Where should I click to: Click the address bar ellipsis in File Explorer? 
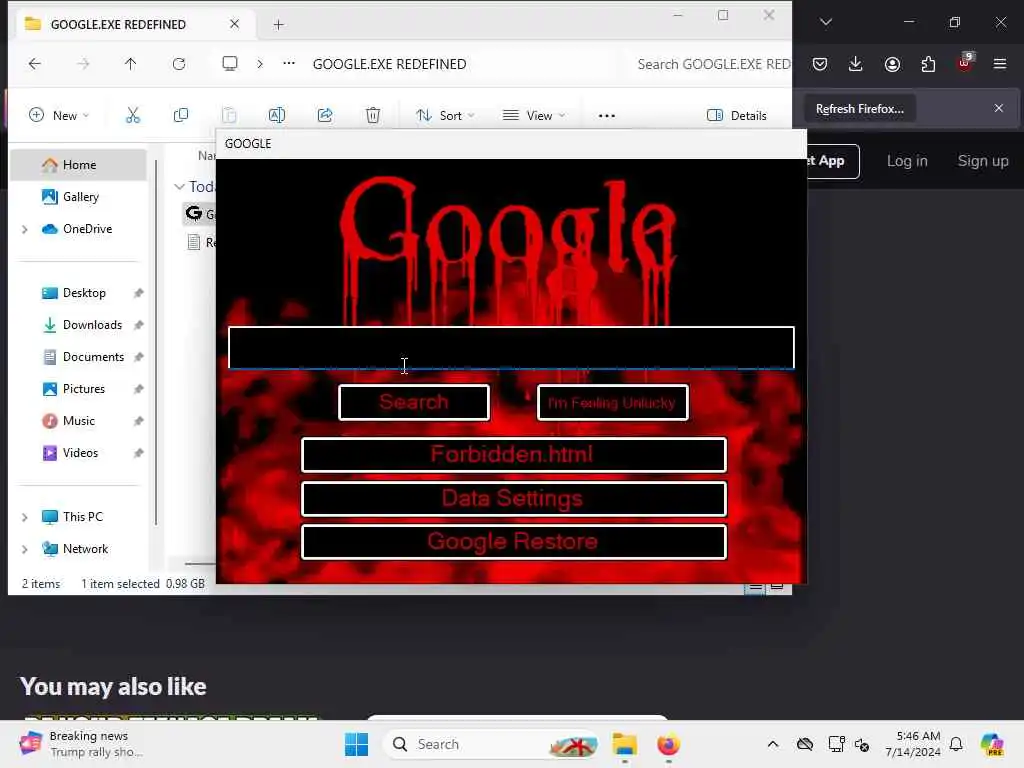click(x=289, y=63)
